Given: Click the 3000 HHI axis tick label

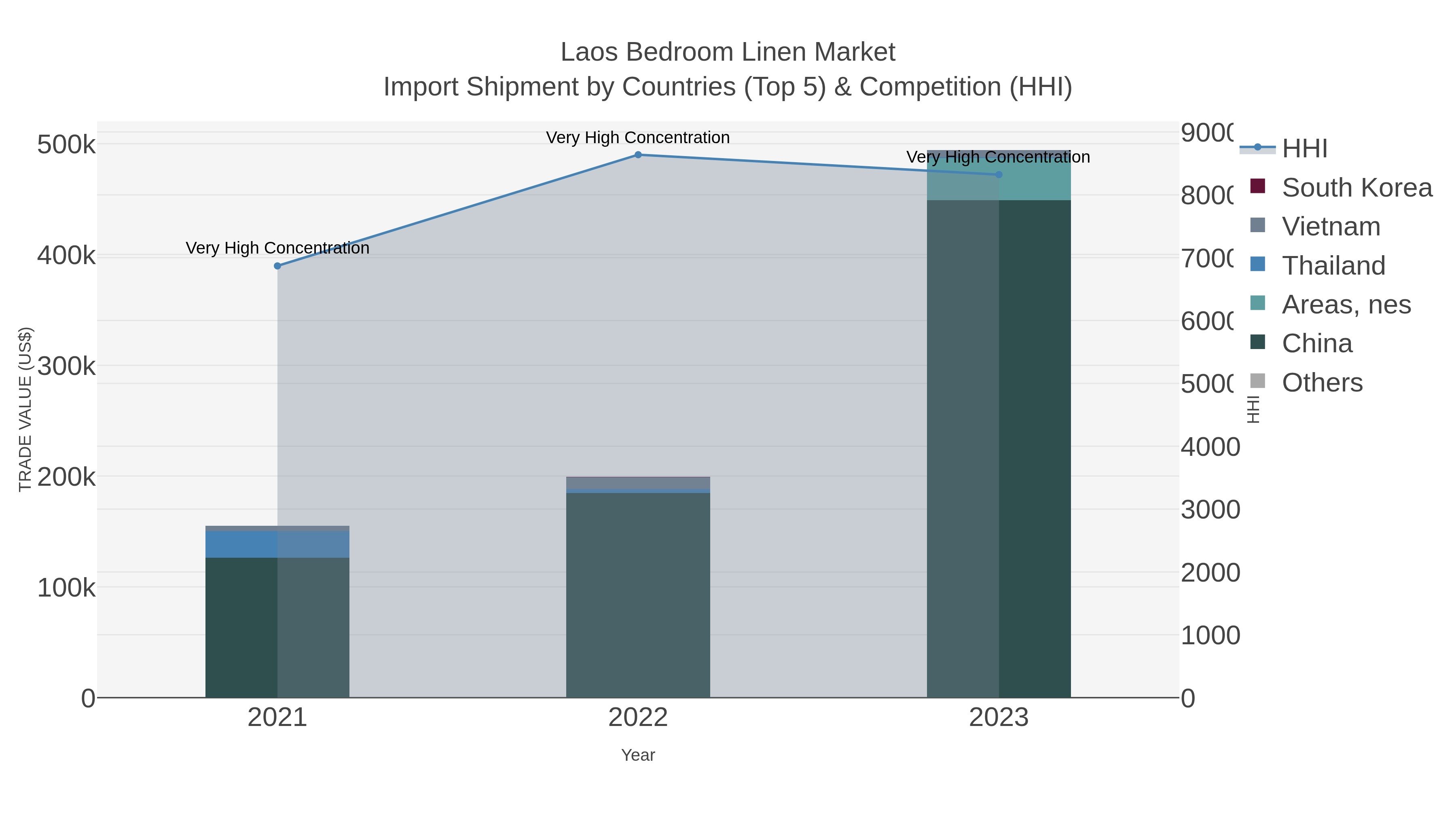Looking at the screenshot, I should [1211, 510].
